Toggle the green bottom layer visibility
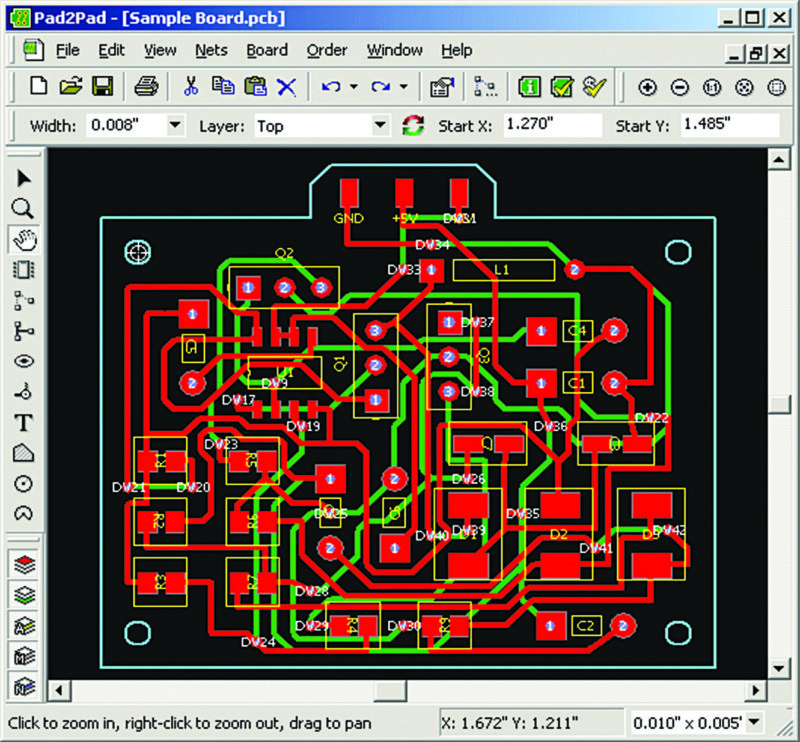The height and width of the screenshot is (742, 800). [x=23, y=594]
